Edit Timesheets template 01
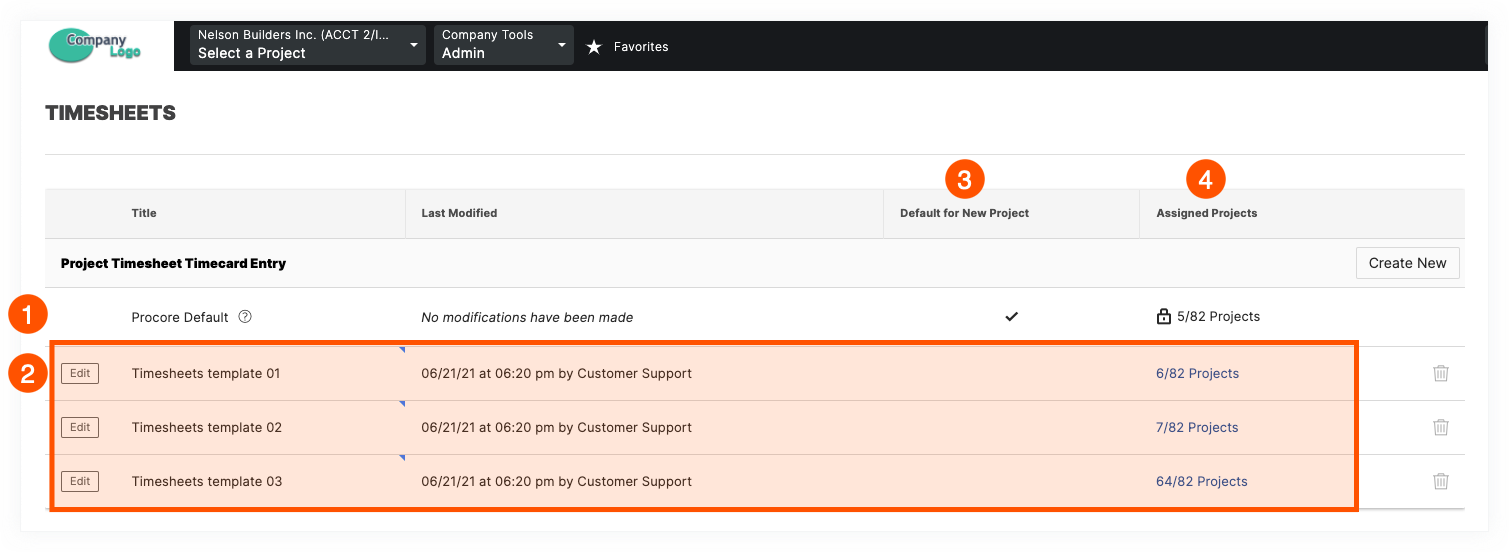 tap(80, 373)
